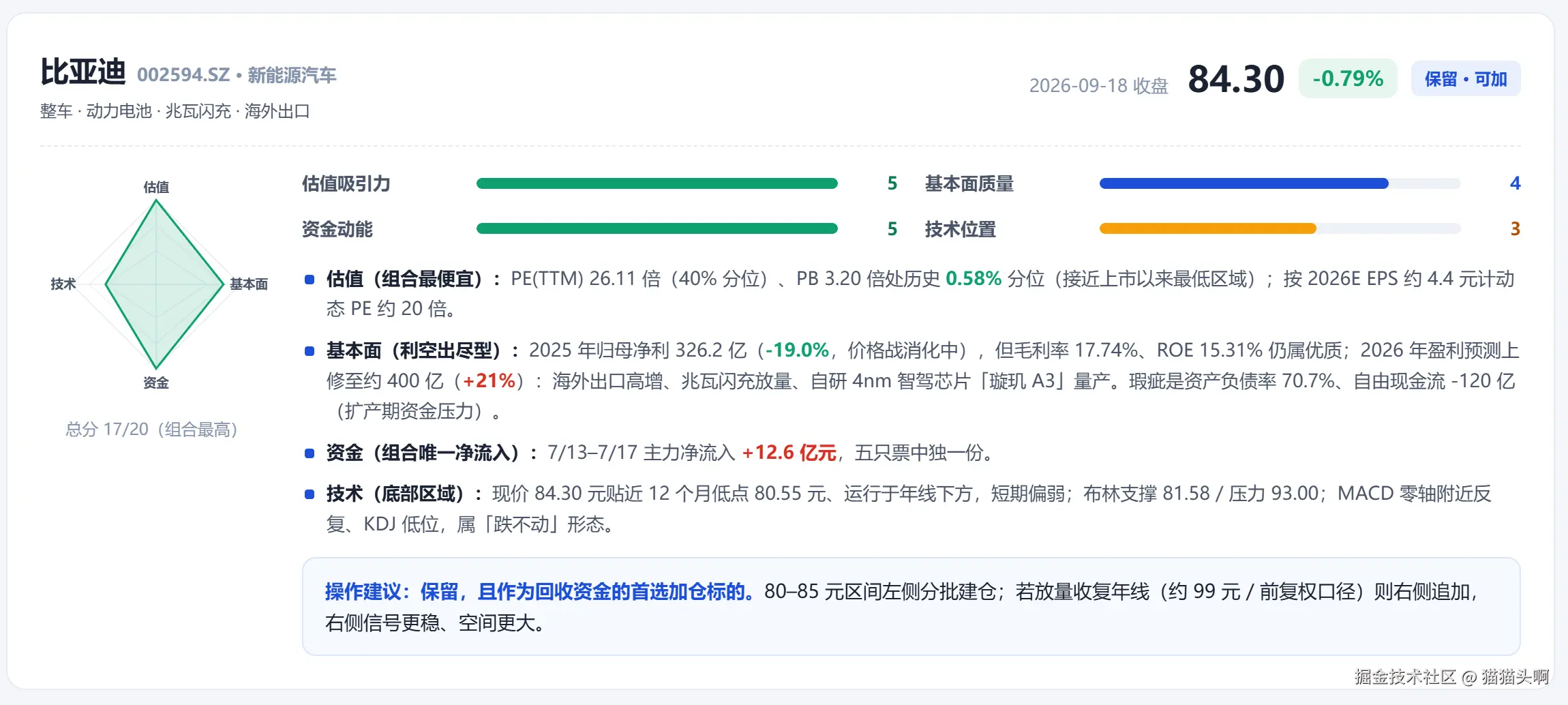Click the +12.6 亿元 red inflow figure
The width and height of the screenshot is (1568, 705).
pyautogui.click(x=789, y=453)
